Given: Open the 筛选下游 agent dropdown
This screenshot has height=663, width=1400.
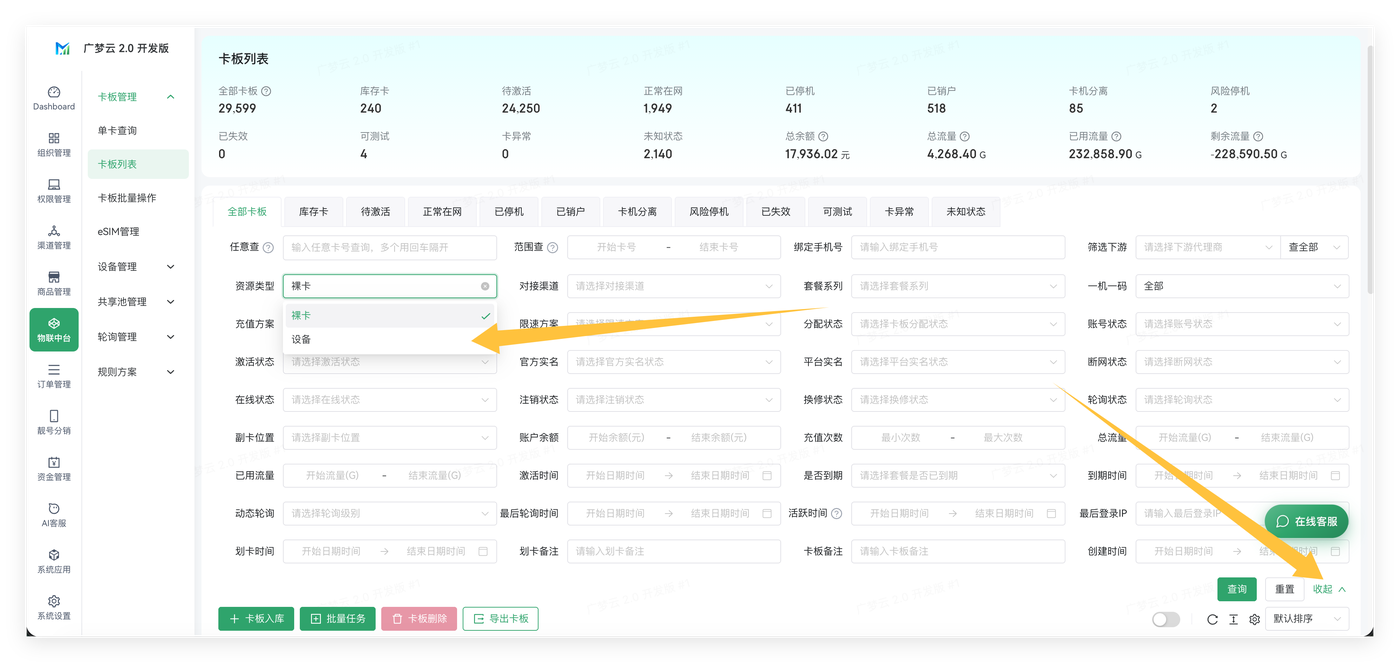Looking at the screenshot, I should tap(1208, 247).
